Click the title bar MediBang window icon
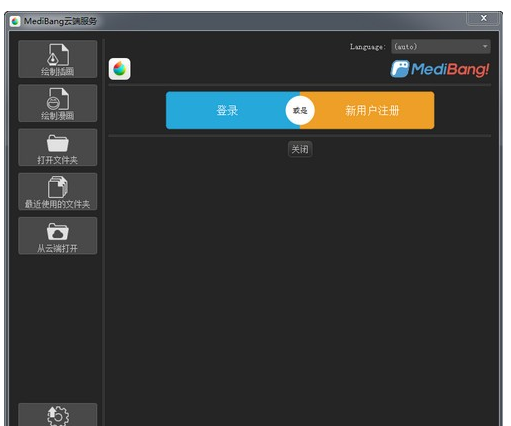This screenshot has width=511, height=426. pyautogui.click(x=15, y=21)
